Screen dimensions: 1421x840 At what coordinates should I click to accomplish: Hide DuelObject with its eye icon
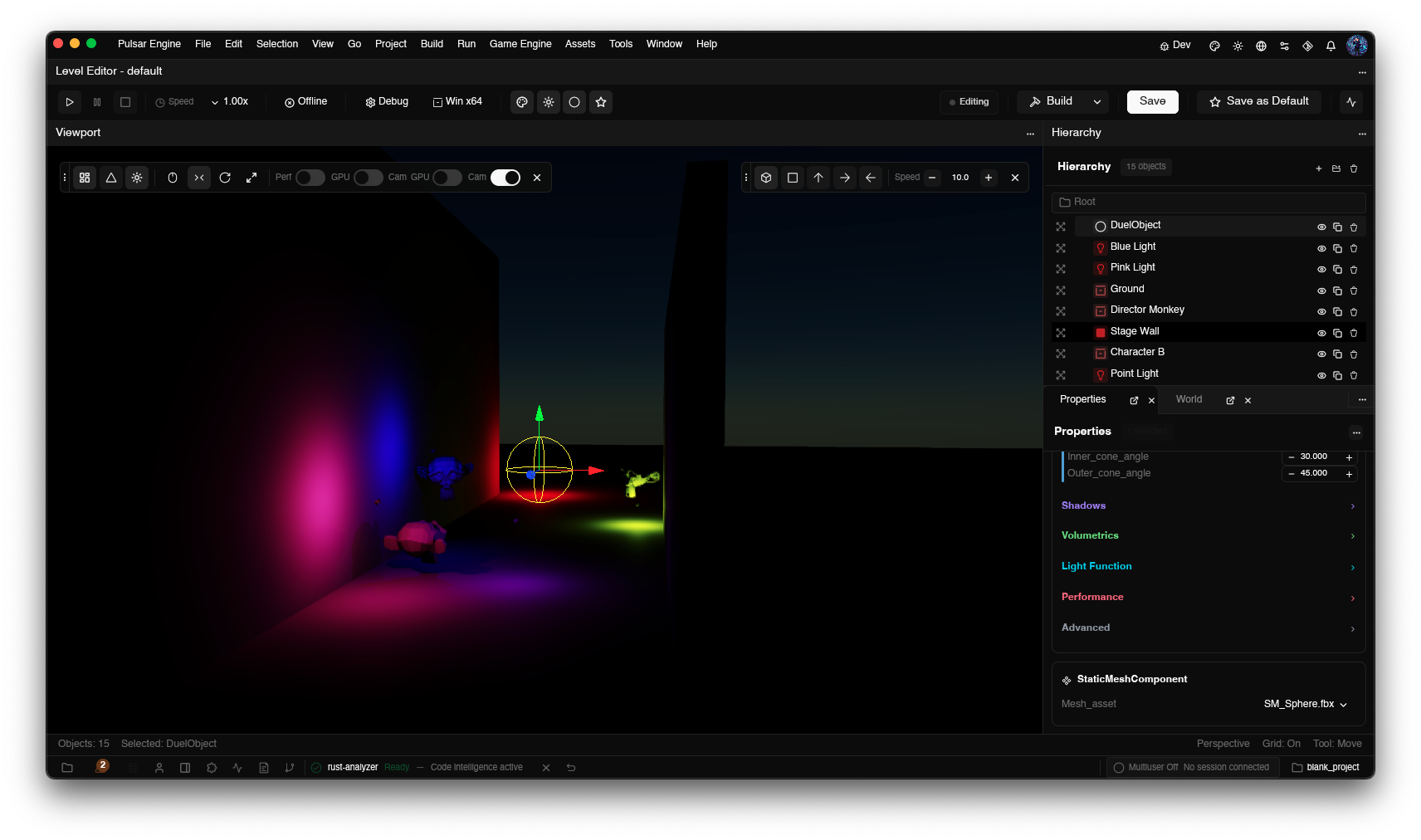(1321, 227)
